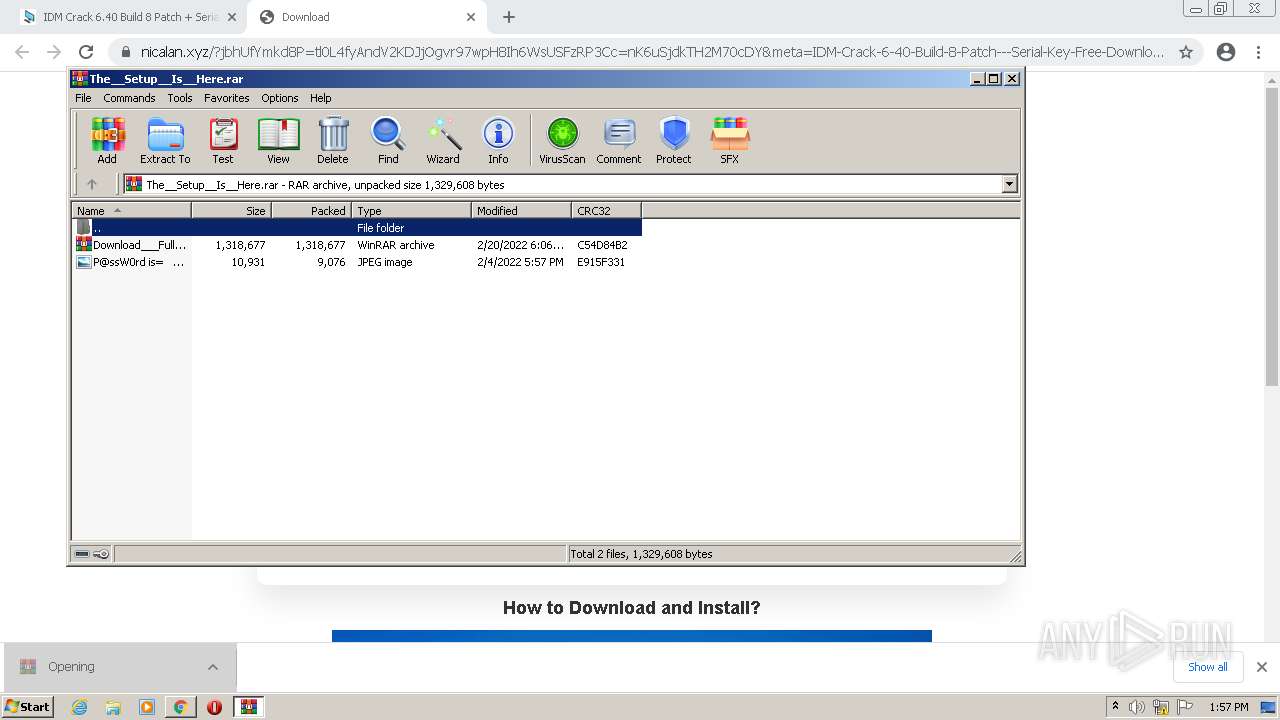The image size is (1280, 720).
Task: Click the Delete trash icon
Action: (x=333, y=140)
